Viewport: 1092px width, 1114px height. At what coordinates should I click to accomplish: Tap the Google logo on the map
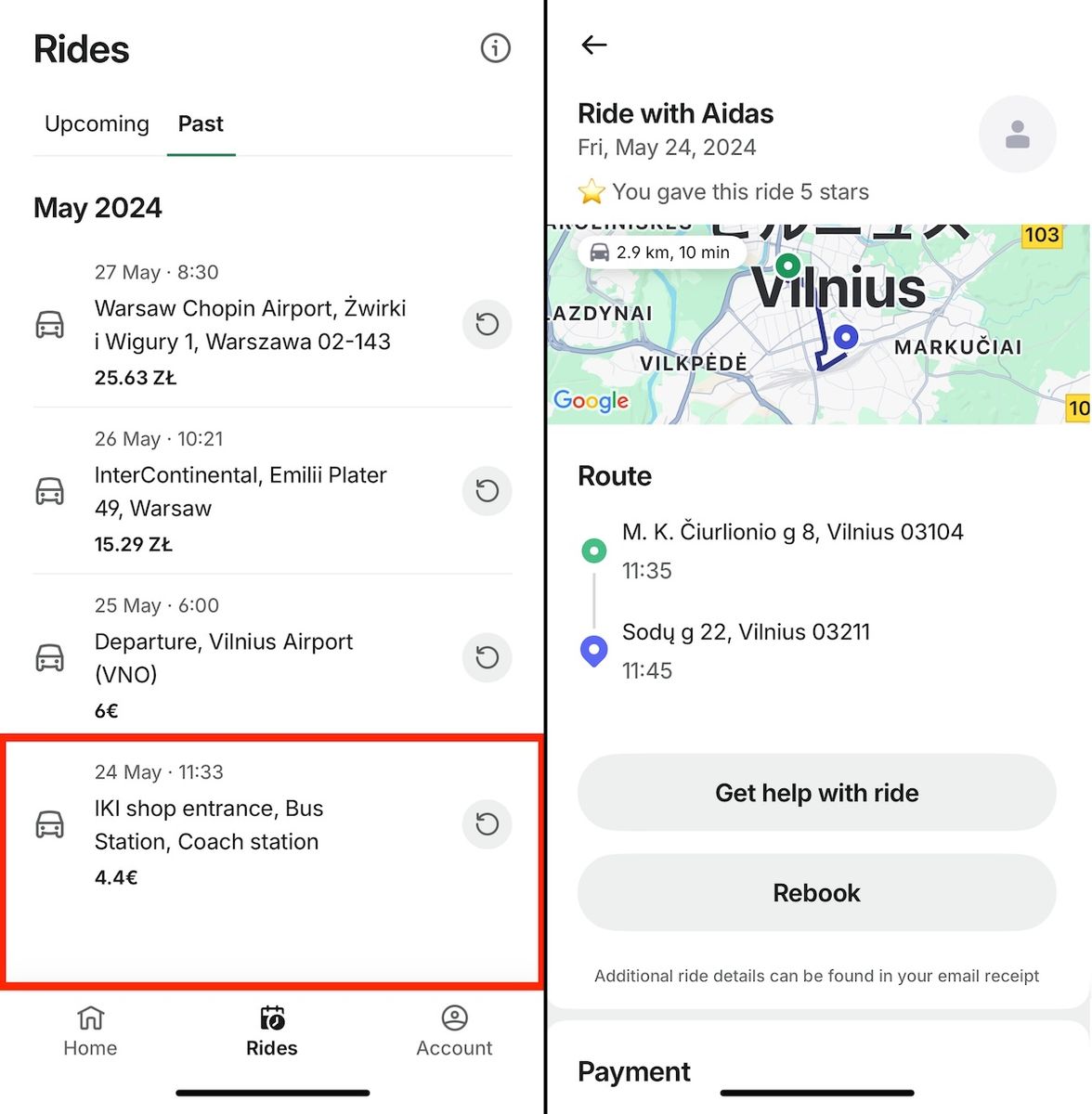(x=591, y=400)
